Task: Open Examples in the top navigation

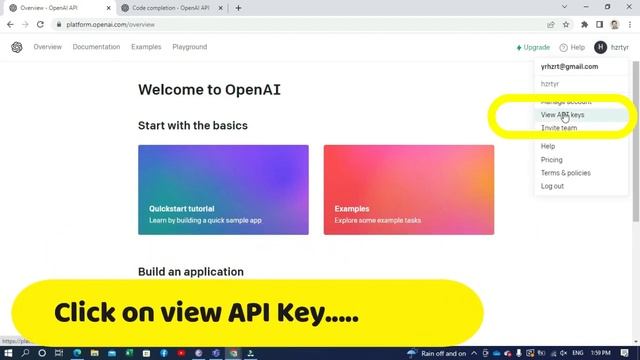Action: click(x=146, y=47)
